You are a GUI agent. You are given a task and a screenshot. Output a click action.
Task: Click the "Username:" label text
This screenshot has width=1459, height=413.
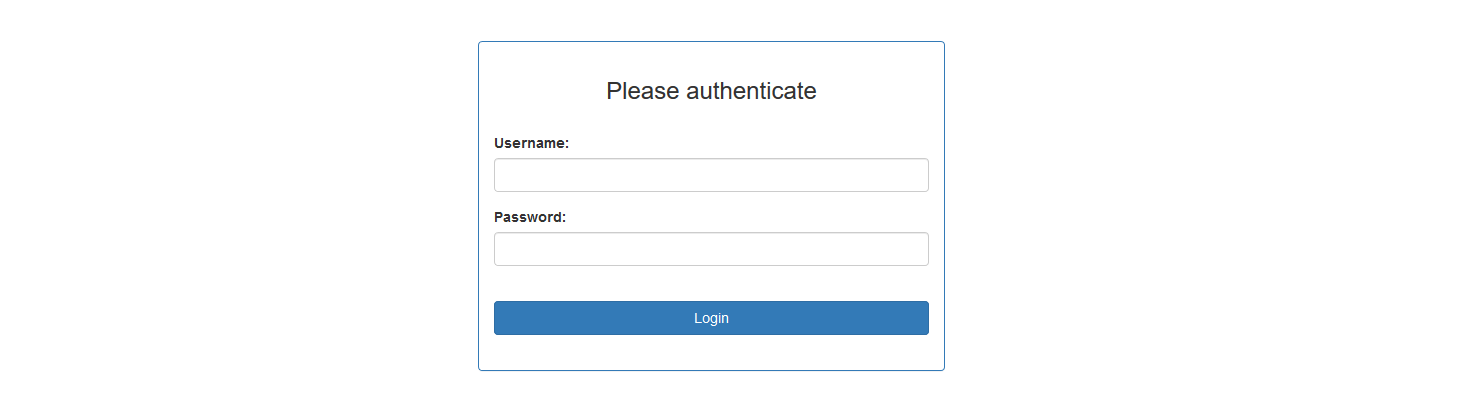(531, 143)
